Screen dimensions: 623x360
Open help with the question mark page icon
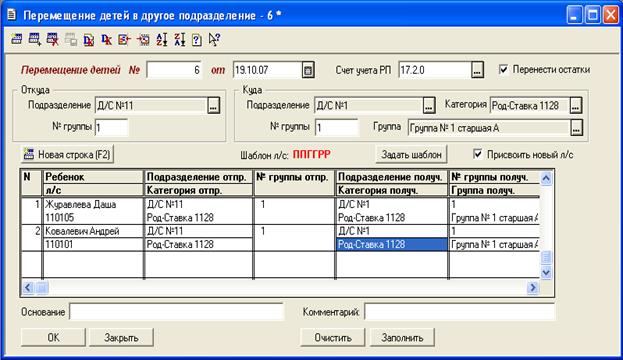(x=197, y=39)
